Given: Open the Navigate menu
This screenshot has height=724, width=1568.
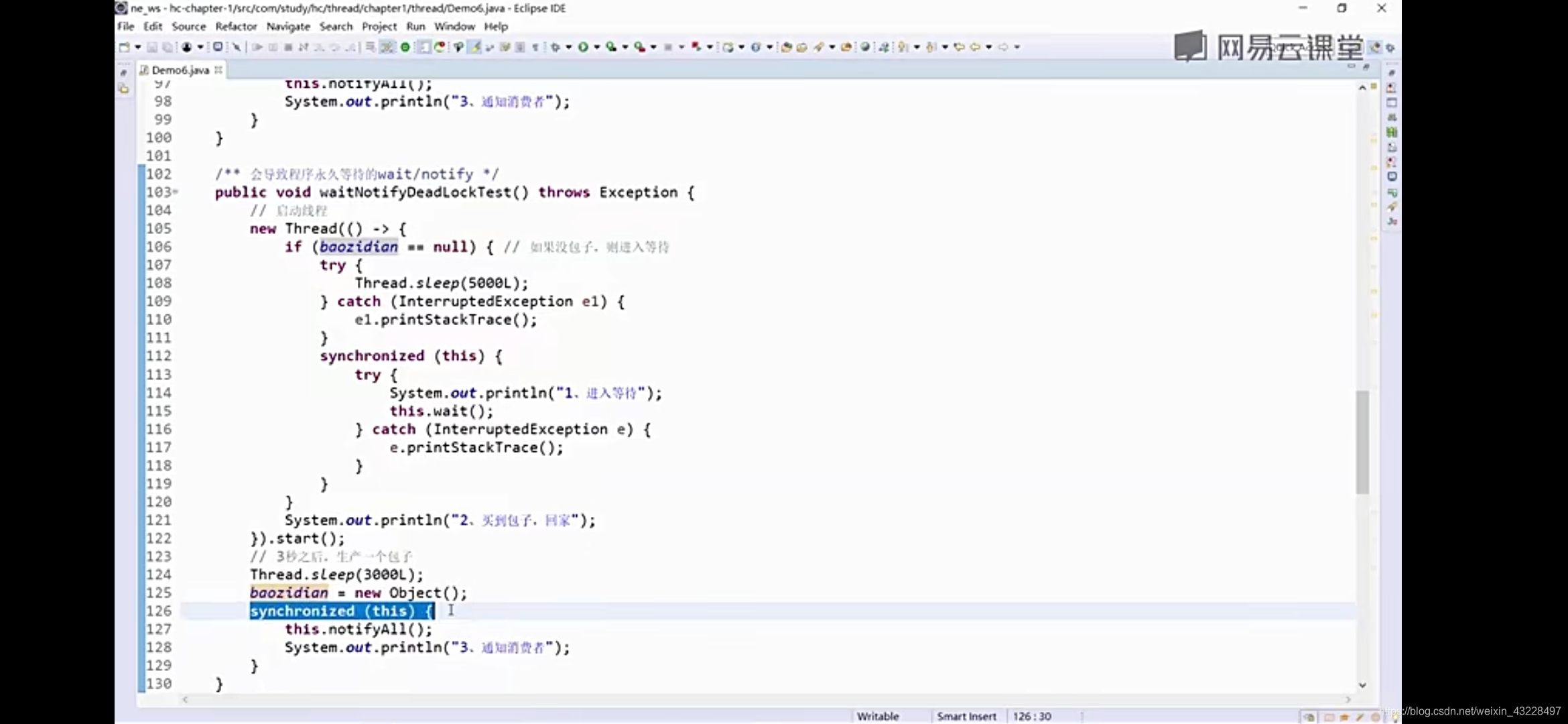Looking at the screenshot, I should click(288, 26).
